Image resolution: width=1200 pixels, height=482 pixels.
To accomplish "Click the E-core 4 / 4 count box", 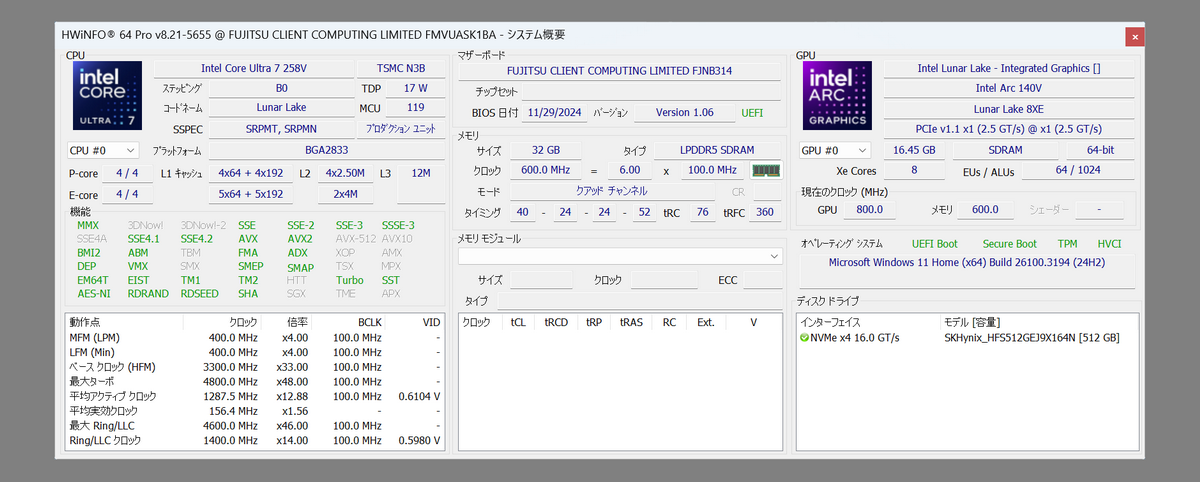I will tap(127, 194).
